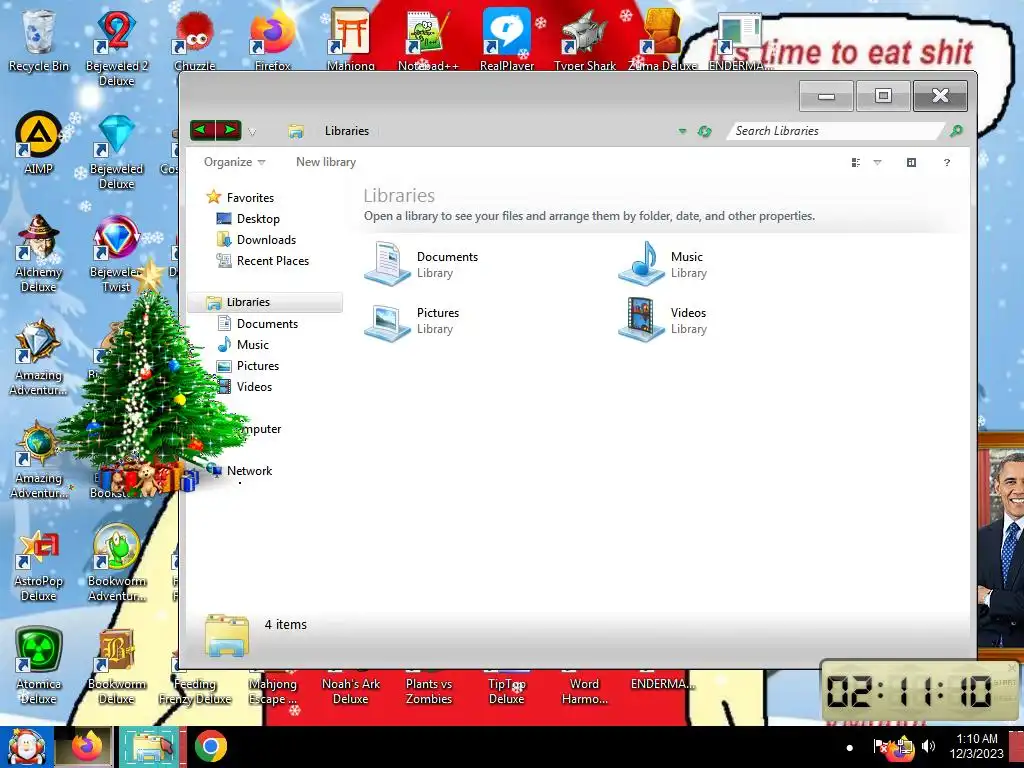
Task: Select Bejeweled 2 Deluxe desktop shortcut
Action: point(116,48)
